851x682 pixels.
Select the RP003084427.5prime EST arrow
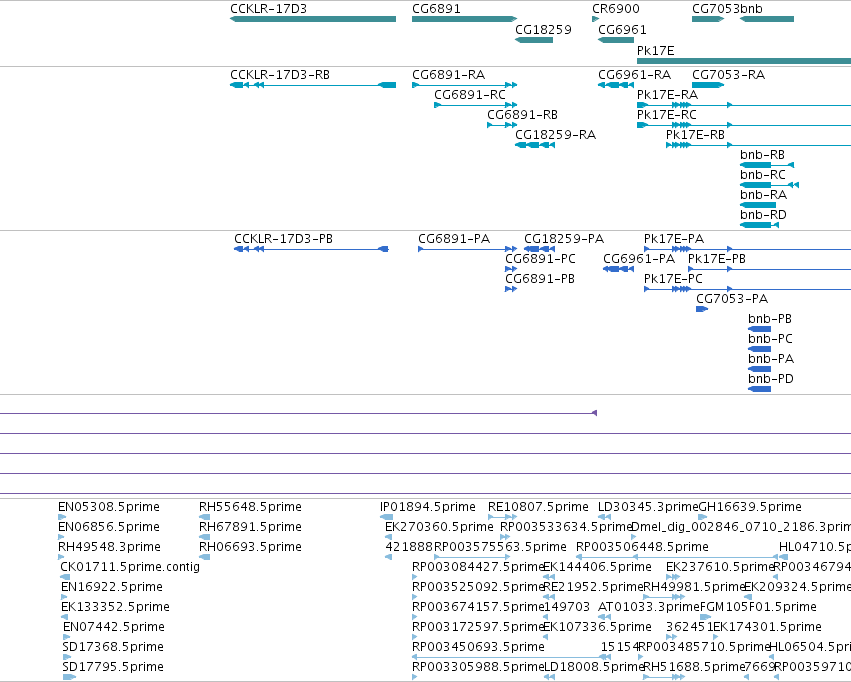coord(415,577)
